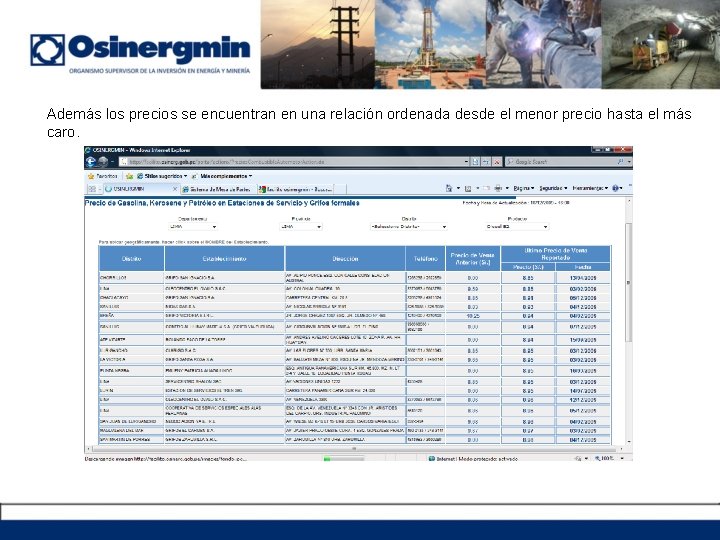The image size is (720, 540).
Task: Click the Distrito column header
Action: 131,259
